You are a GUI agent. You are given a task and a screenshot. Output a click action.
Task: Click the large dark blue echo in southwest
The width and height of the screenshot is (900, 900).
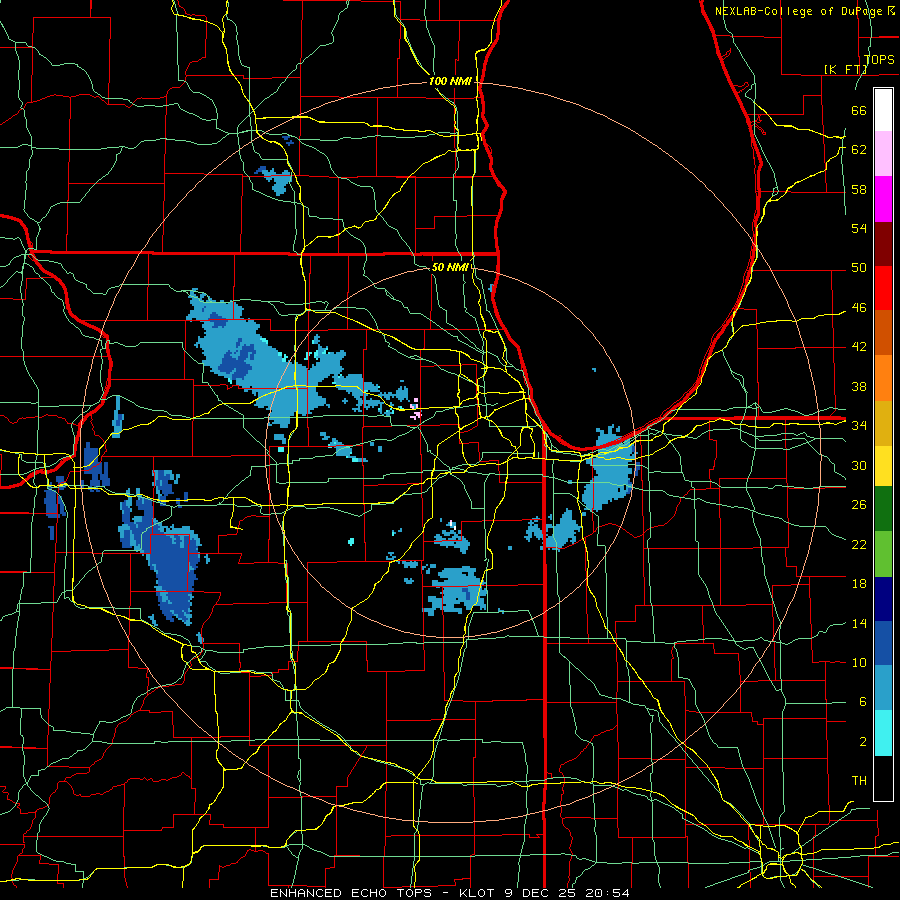172,574
